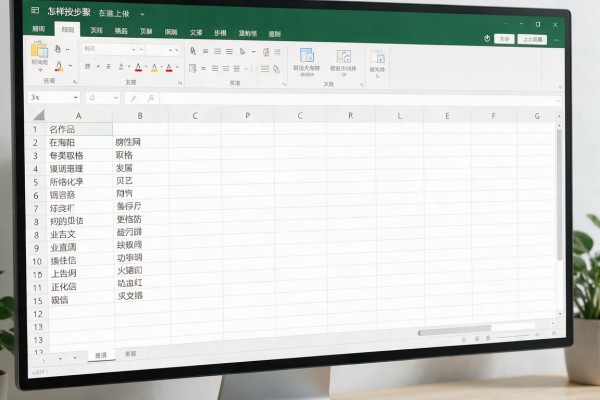Select row 12 header
The height and width of the screenshot is (400, 600).
[38, 314]
